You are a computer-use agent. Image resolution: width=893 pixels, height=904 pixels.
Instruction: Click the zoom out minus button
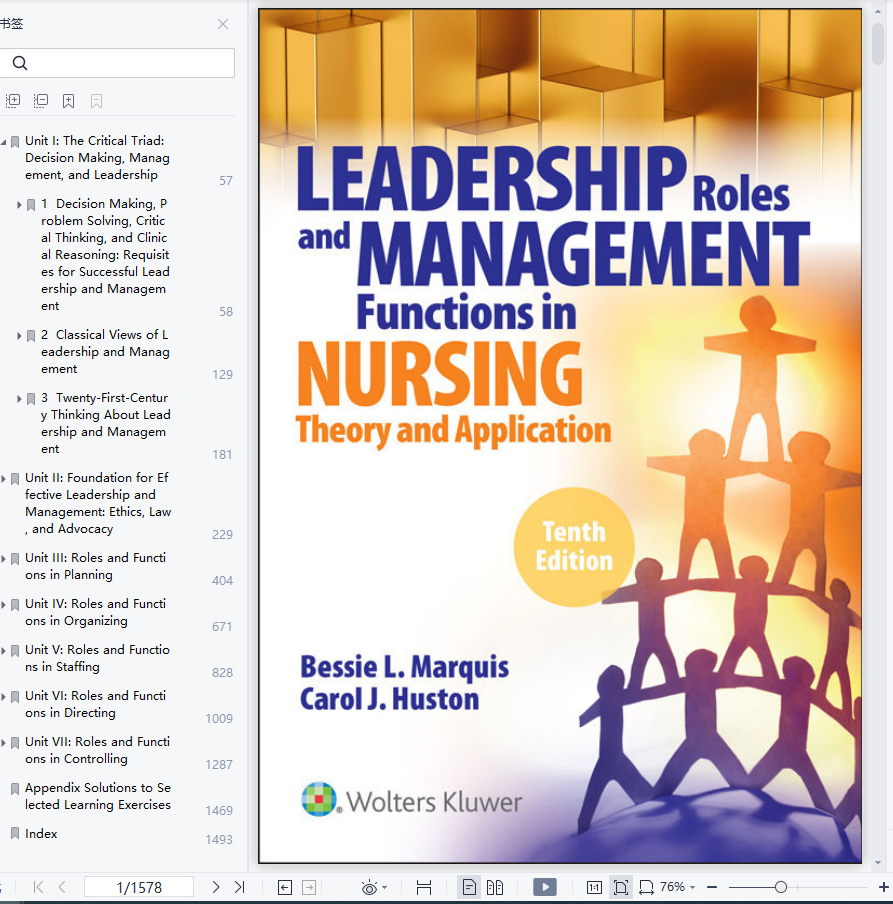click(x=712, y=887)
